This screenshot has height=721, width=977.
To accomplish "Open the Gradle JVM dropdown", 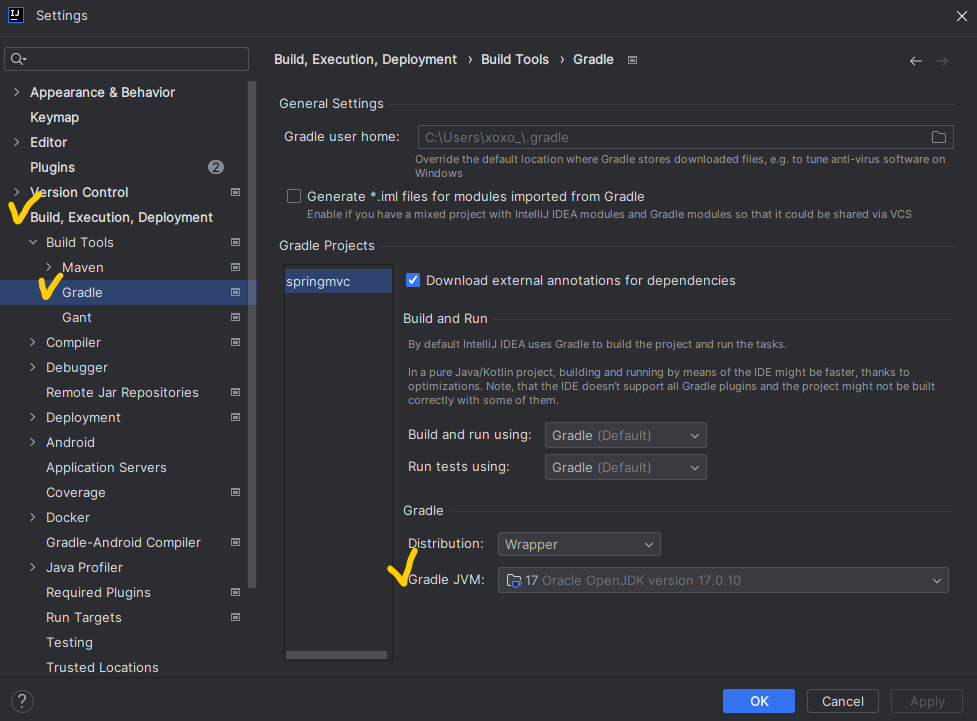I will [723, 580].
